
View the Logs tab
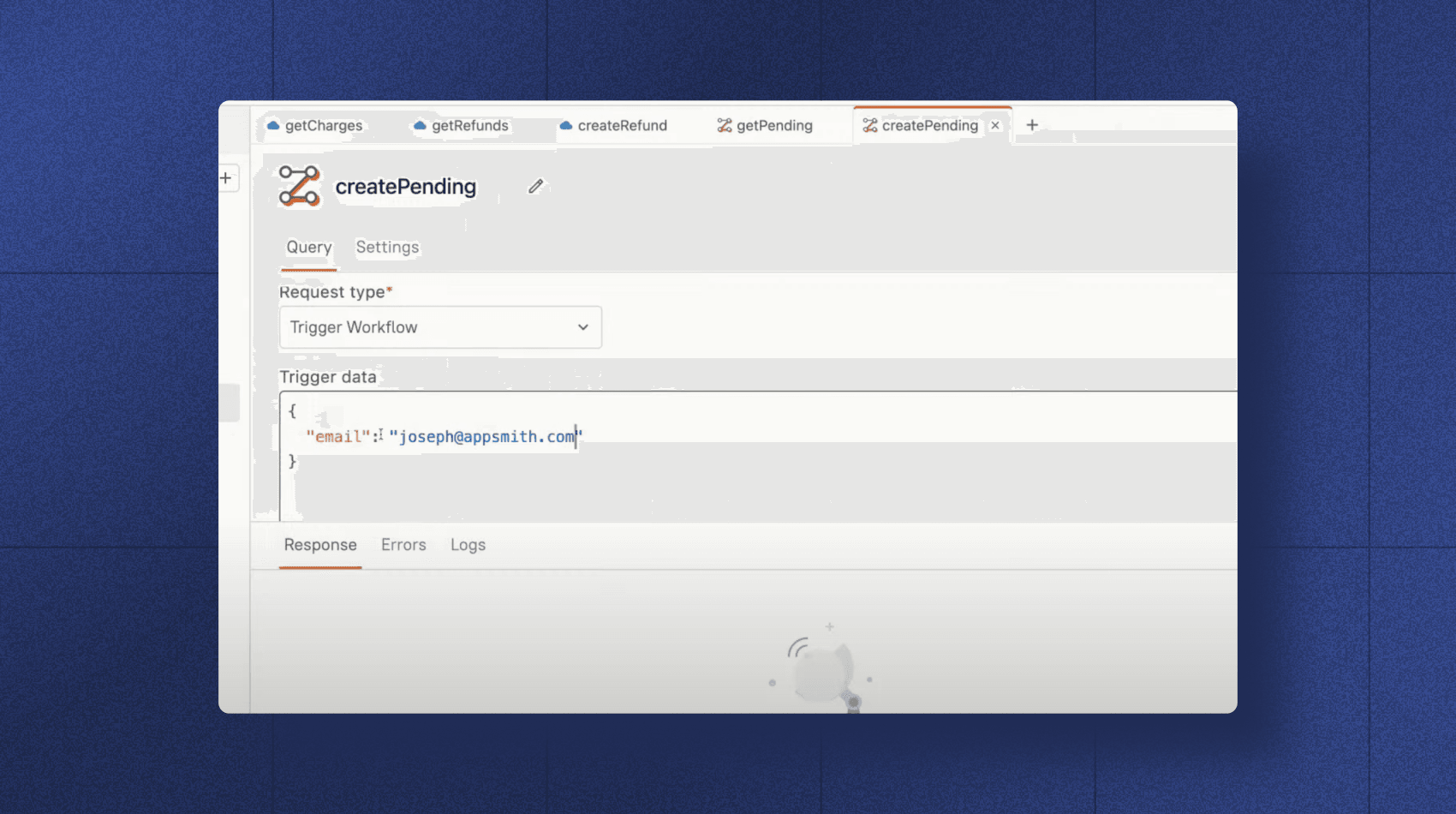pos(468,545)
